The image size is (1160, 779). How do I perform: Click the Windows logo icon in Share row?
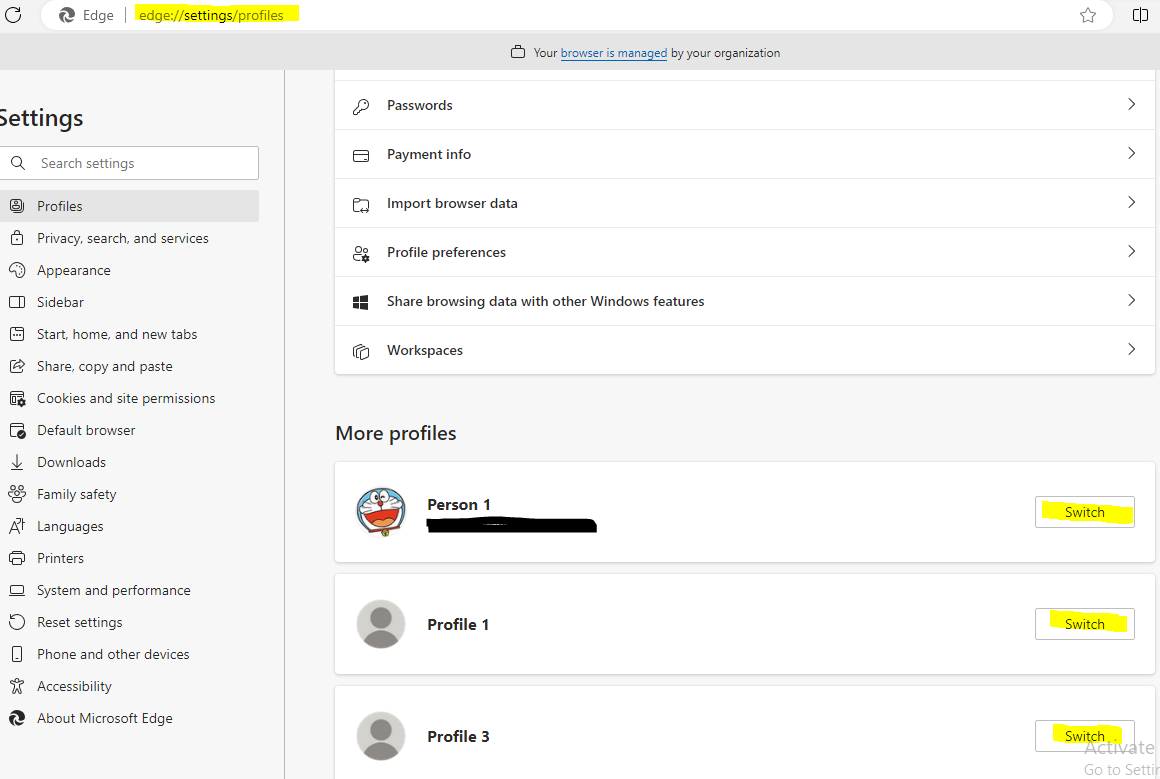(x=361, y=302)
